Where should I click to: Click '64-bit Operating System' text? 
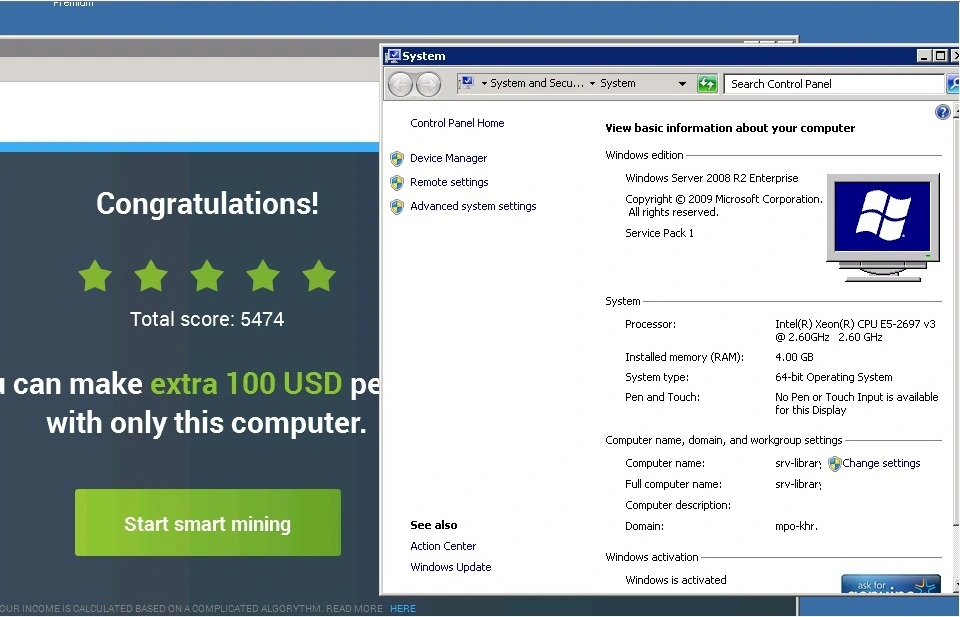[834, 377]
